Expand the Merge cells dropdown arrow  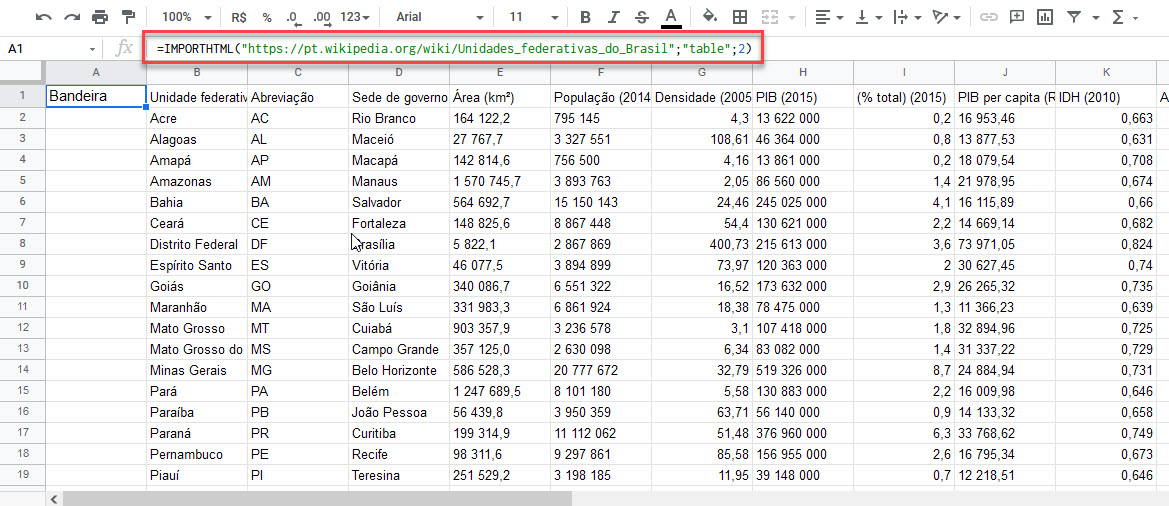(791, 17)
